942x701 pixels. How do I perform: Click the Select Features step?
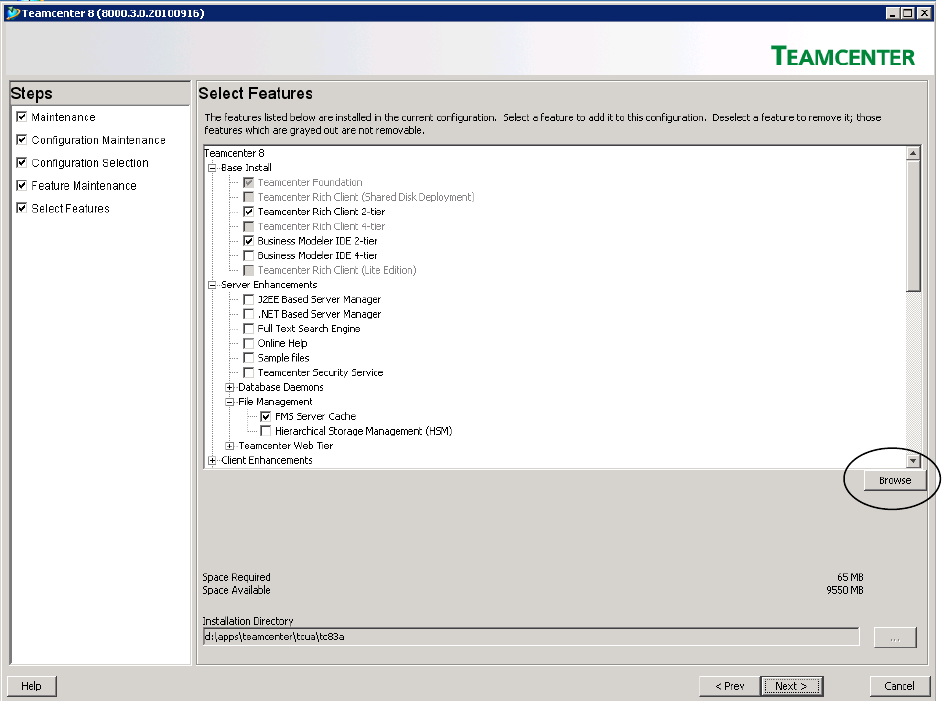(70, 208)
